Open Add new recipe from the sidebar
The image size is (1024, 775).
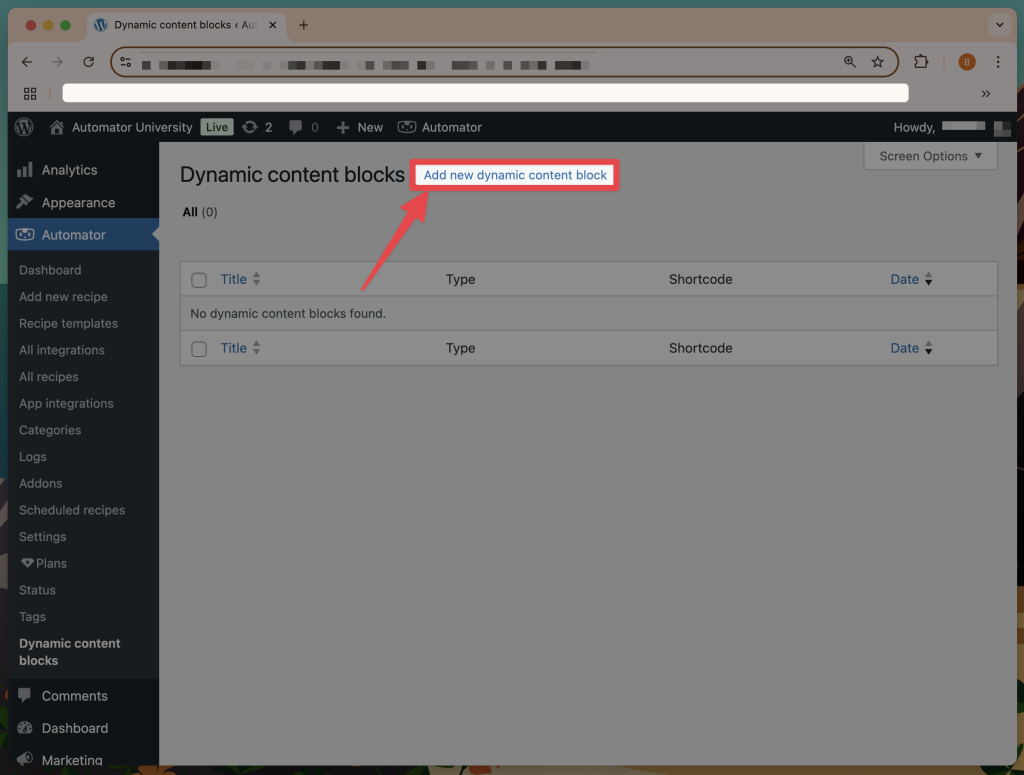pyautogui.click(x=63, y=296)
